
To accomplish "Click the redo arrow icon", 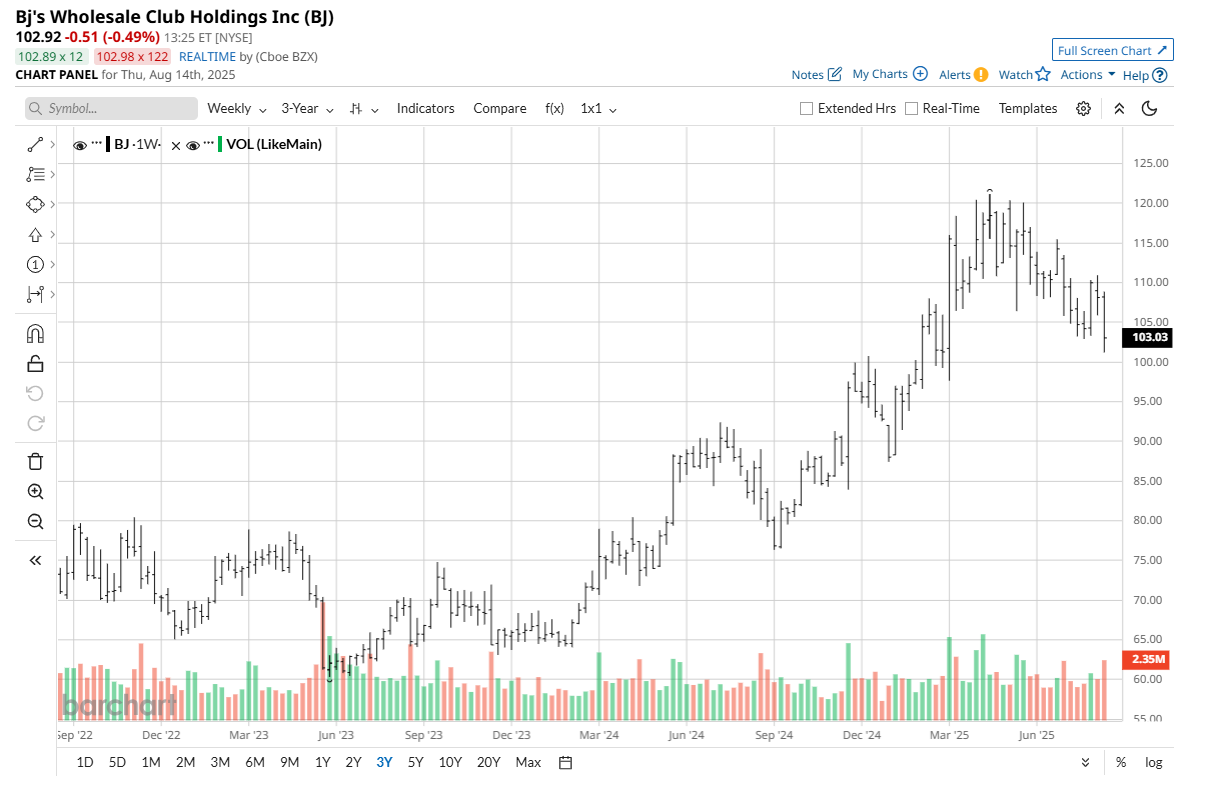I will [x=35, y=423].
